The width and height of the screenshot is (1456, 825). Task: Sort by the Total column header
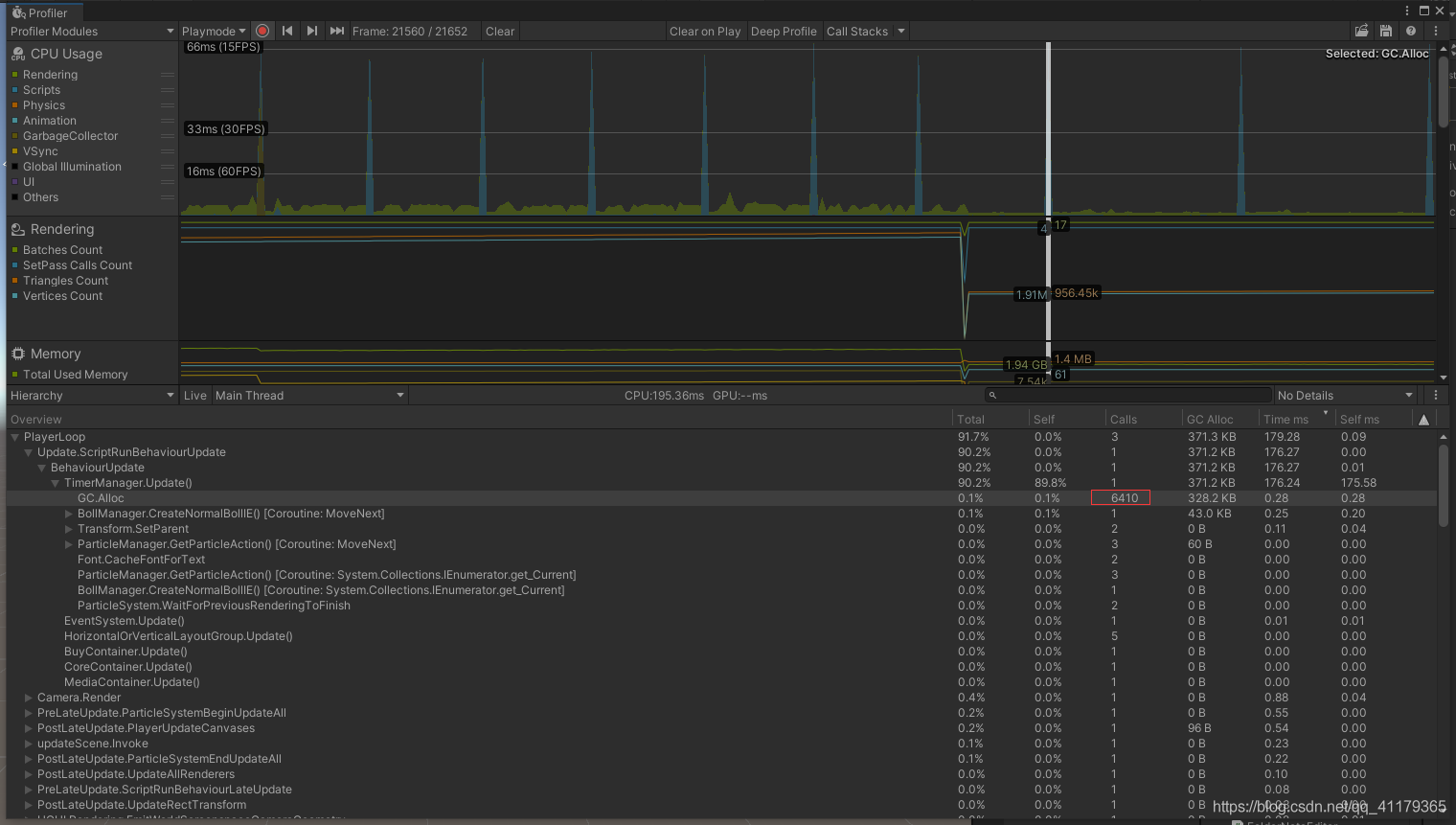tap(990, 420)
